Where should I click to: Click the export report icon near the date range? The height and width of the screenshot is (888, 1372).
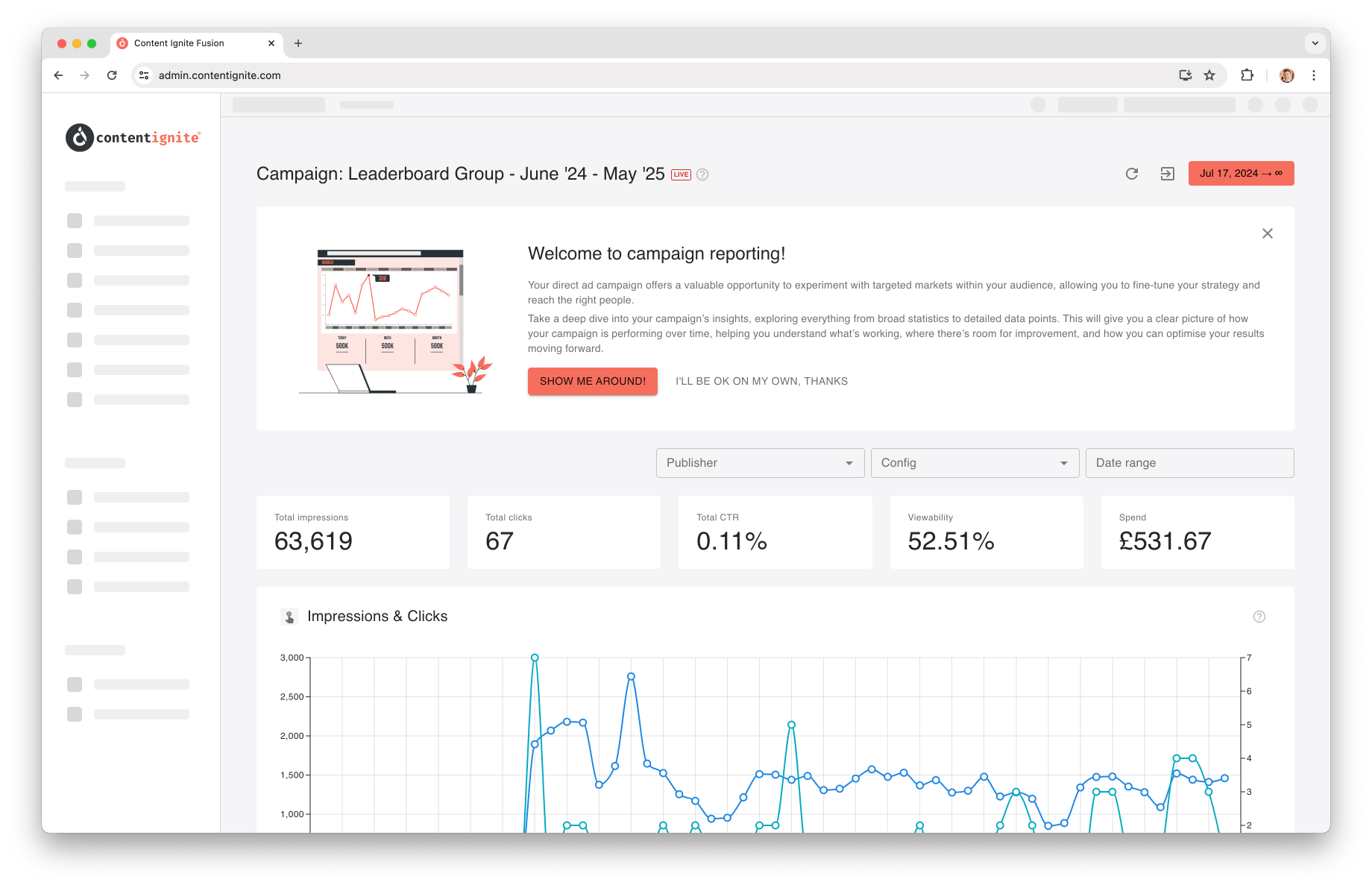1167,173
